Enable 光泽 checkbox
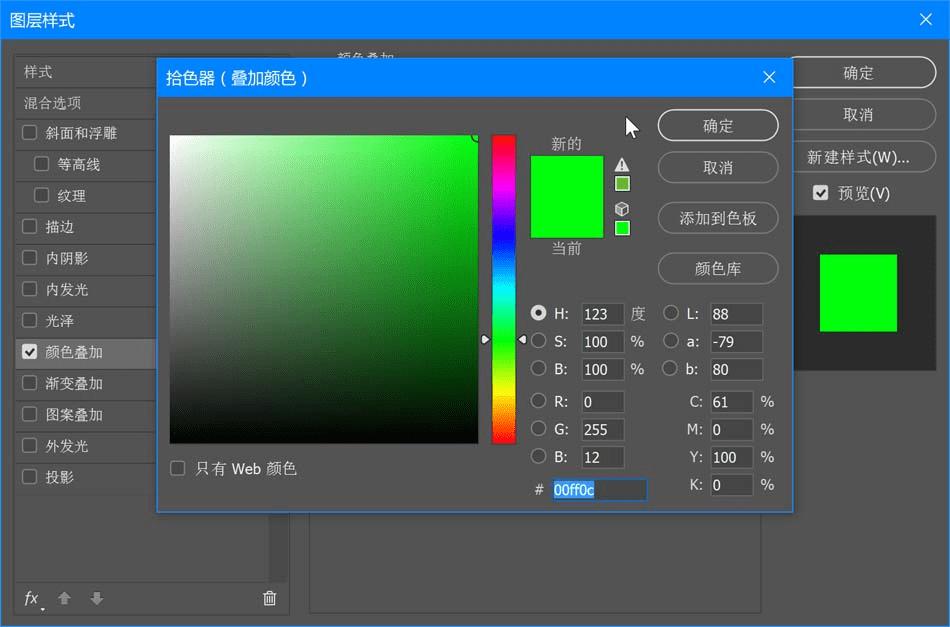This screenshot has width=950, height=627. click(29, 320)
